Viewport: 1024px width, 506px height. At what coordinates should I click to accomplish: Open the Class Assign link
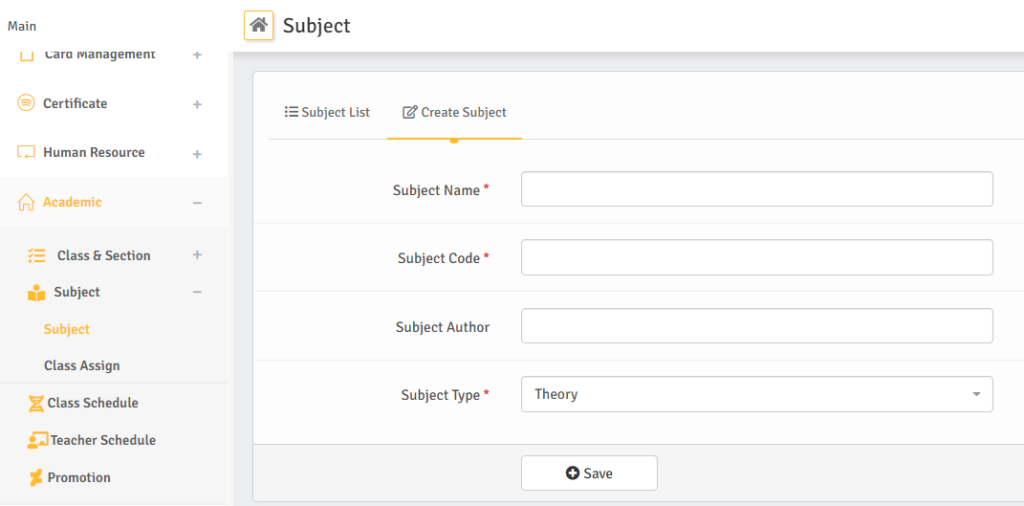click(82, 366)
